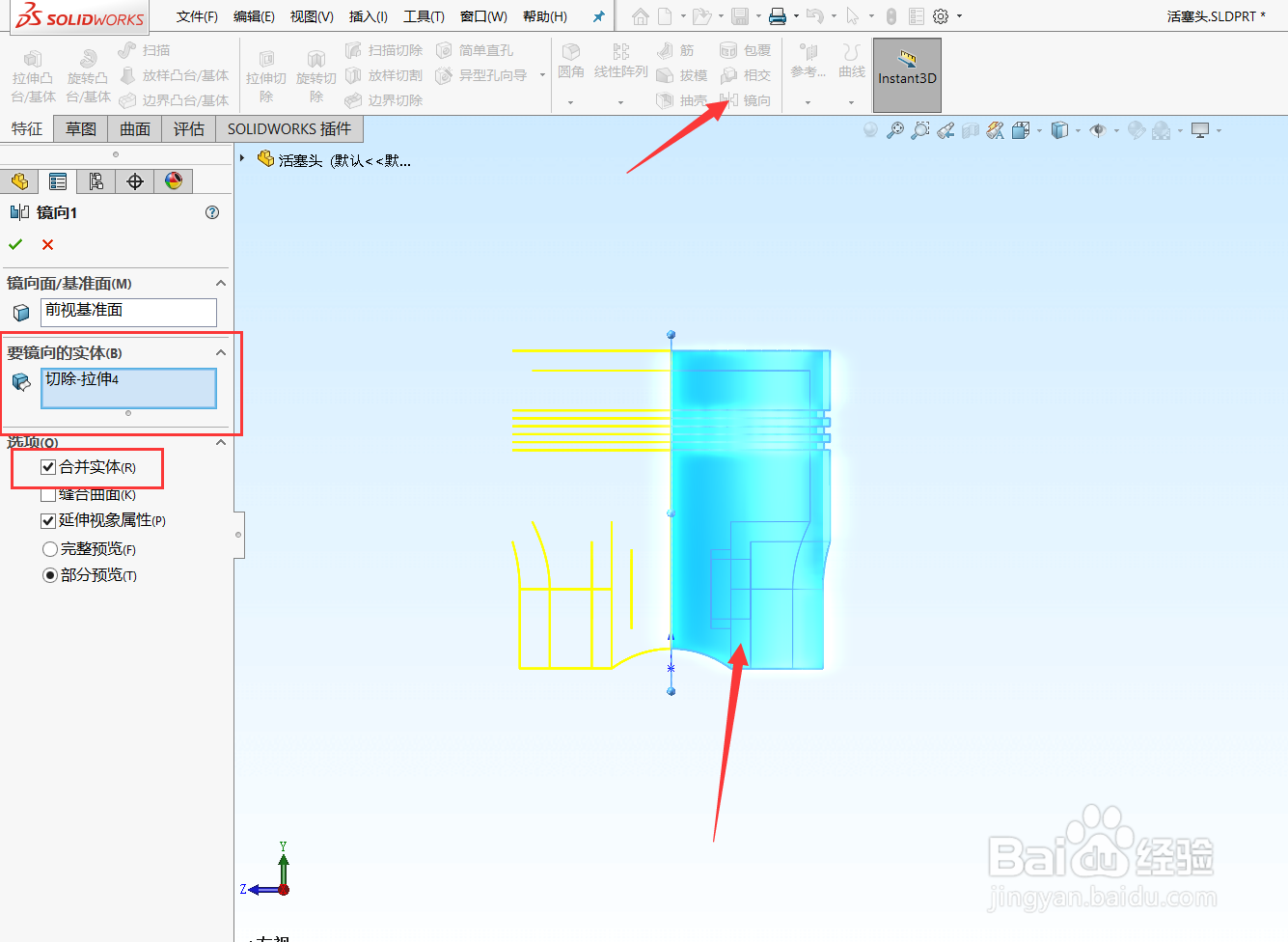The height and width of the screenshot is (942, 1288).
Task: Cancel the mirror with the red X
Action: tap(46, 243)
